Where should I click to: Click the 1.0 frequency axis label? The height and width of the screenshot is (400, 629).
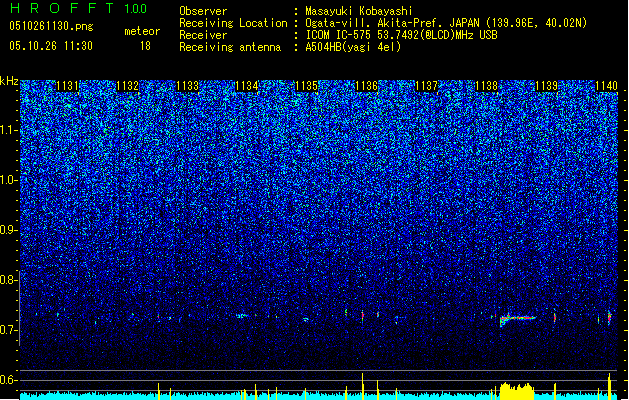pos(9,180)
